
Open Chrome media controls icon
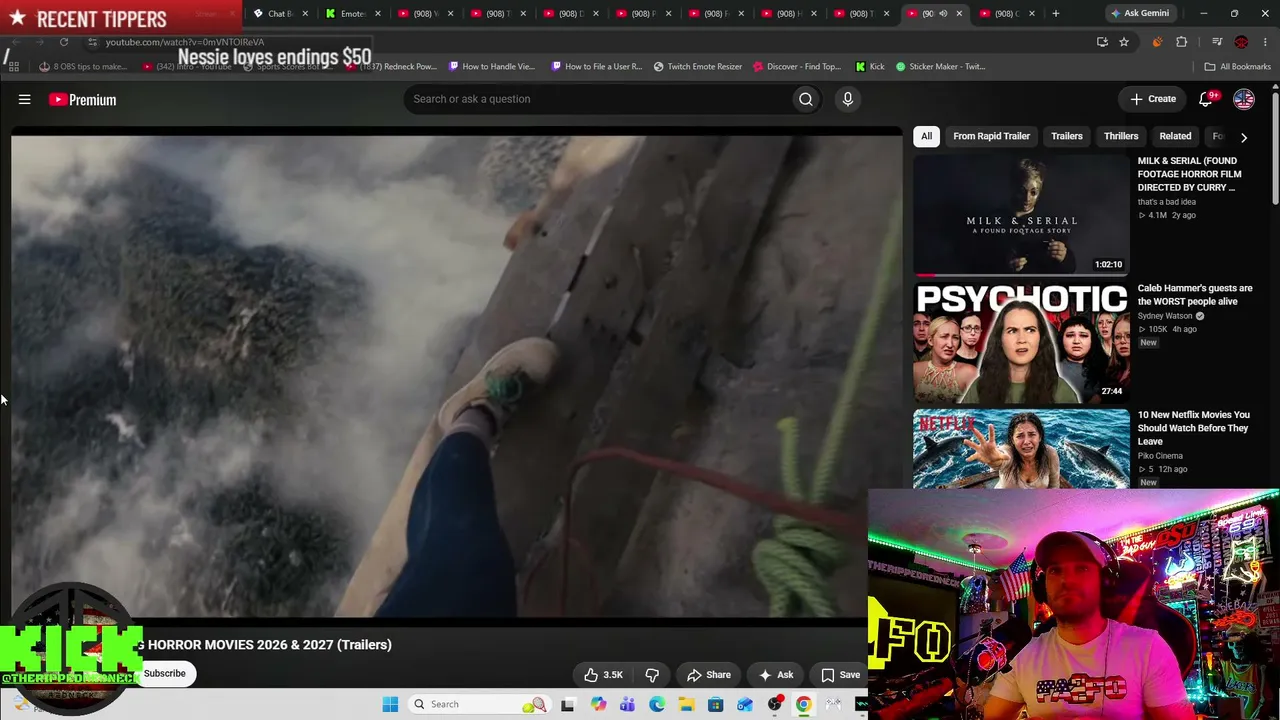coord(1217,42)
